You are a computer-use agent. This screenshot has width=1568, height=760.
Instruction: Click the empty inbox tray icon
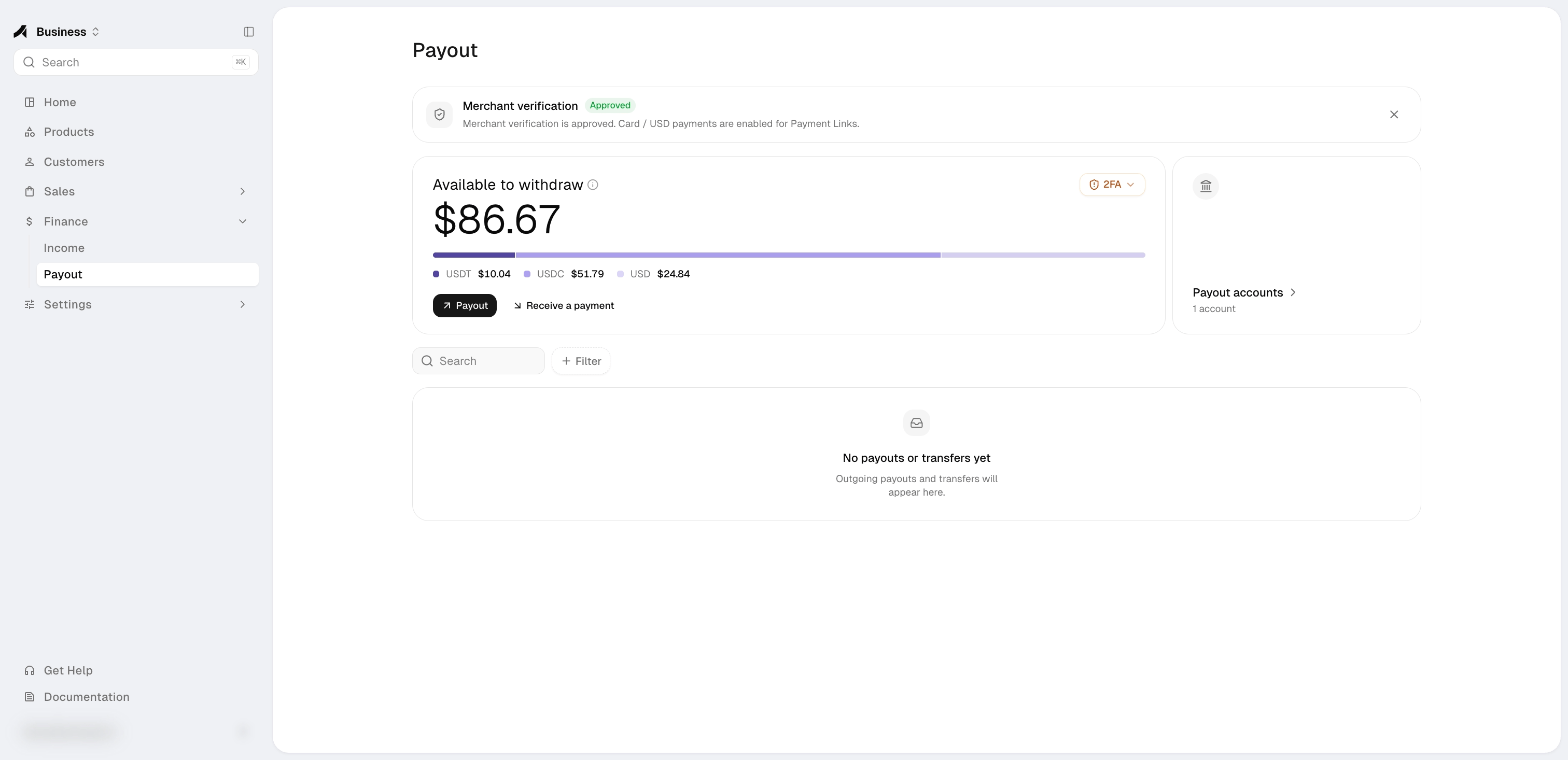(x=917, y=423)
